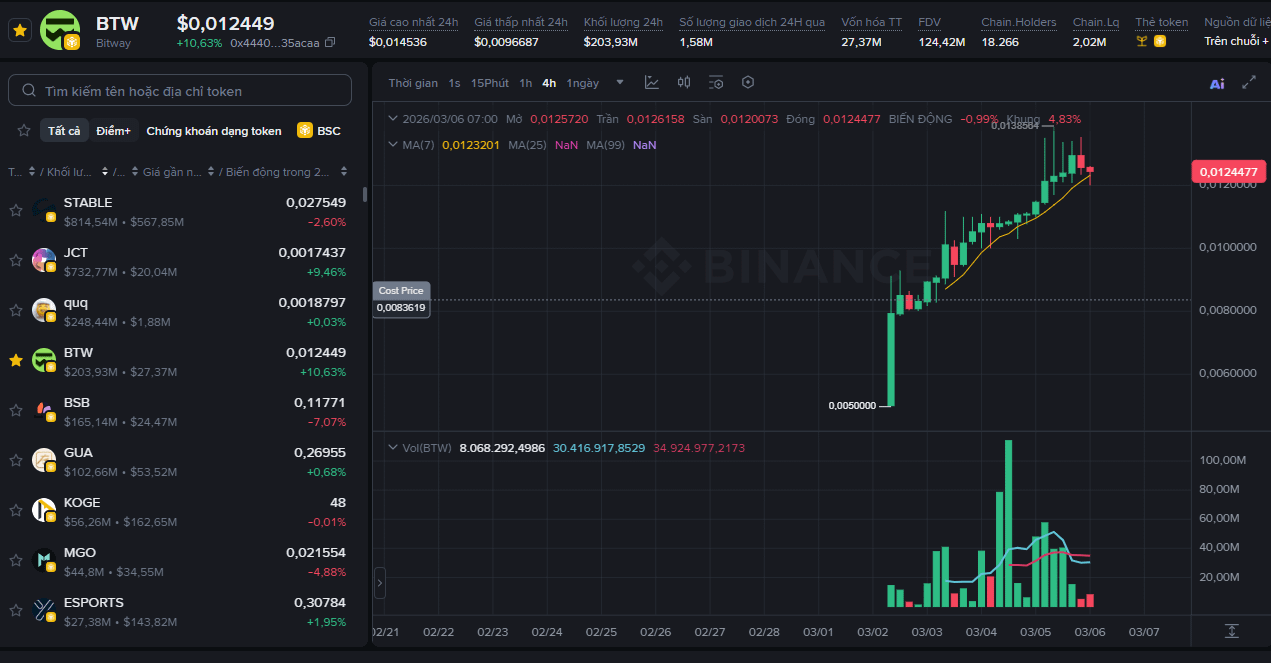Screen dimensions: 1271x663
Task: Favorite the quq token row
Action: [x=16, y=310]
